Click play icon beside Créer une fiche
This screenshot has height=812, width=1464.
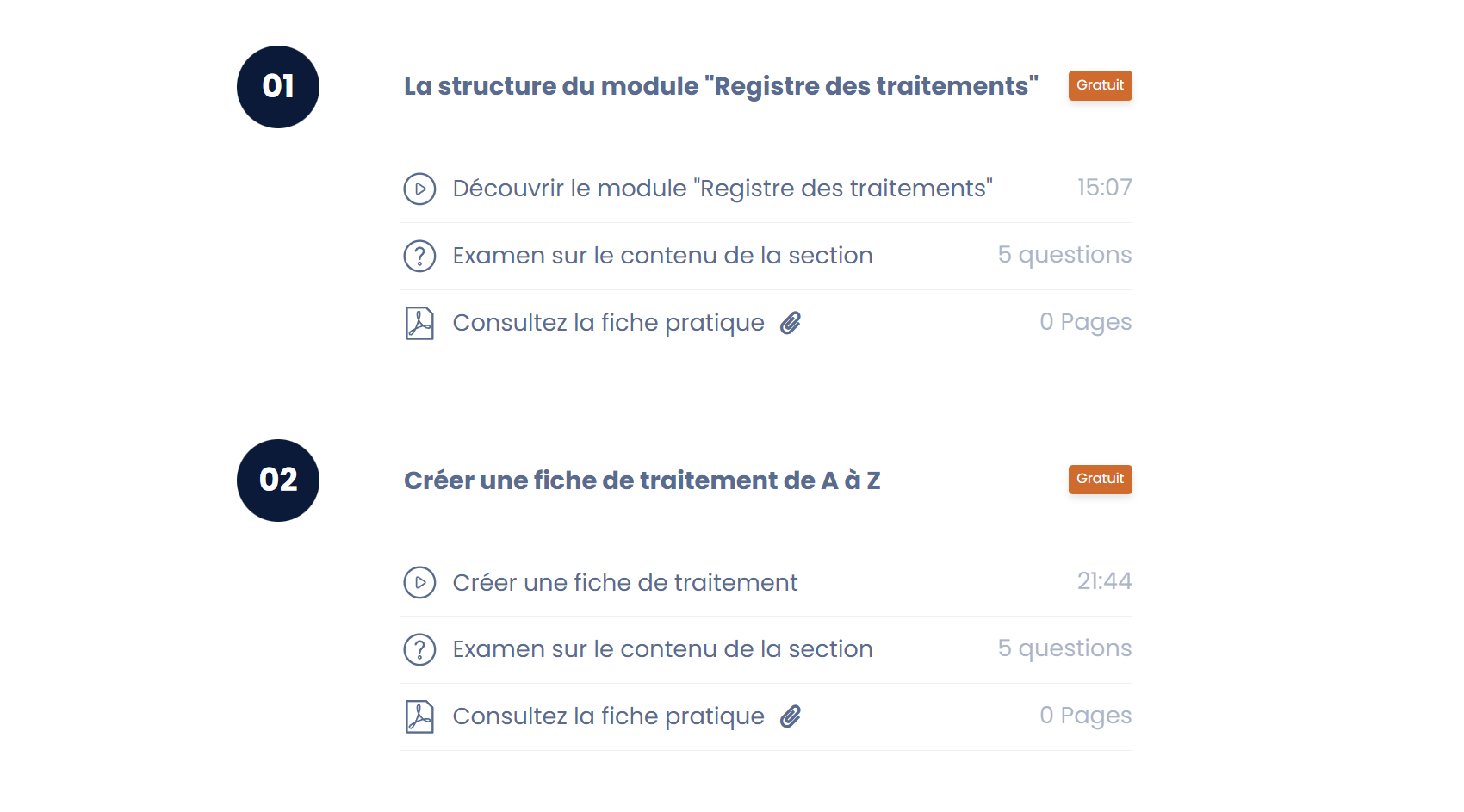pyautogui.click(x=419, y=582)
